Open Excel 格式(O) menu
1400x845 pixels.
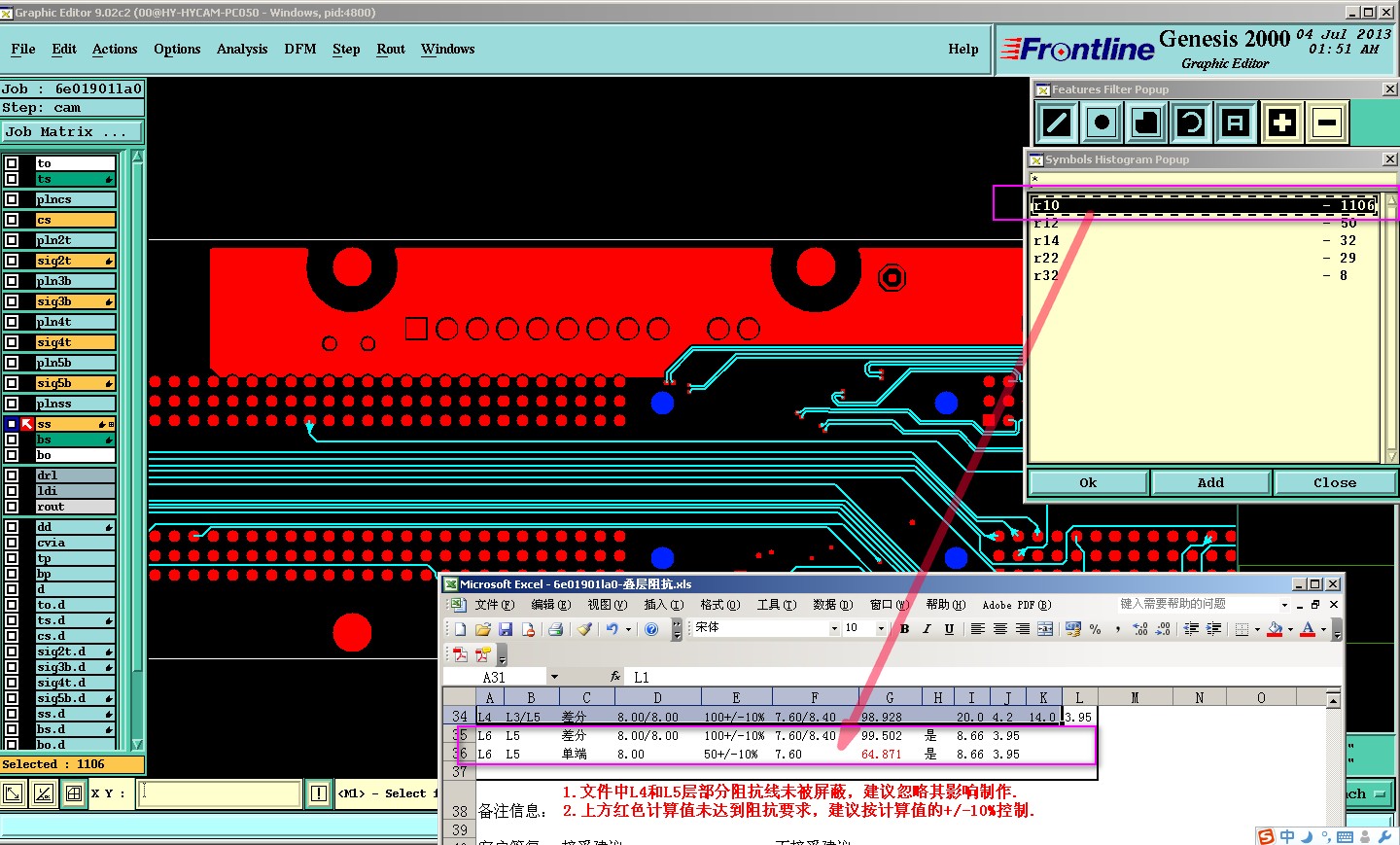click(720, 605)
